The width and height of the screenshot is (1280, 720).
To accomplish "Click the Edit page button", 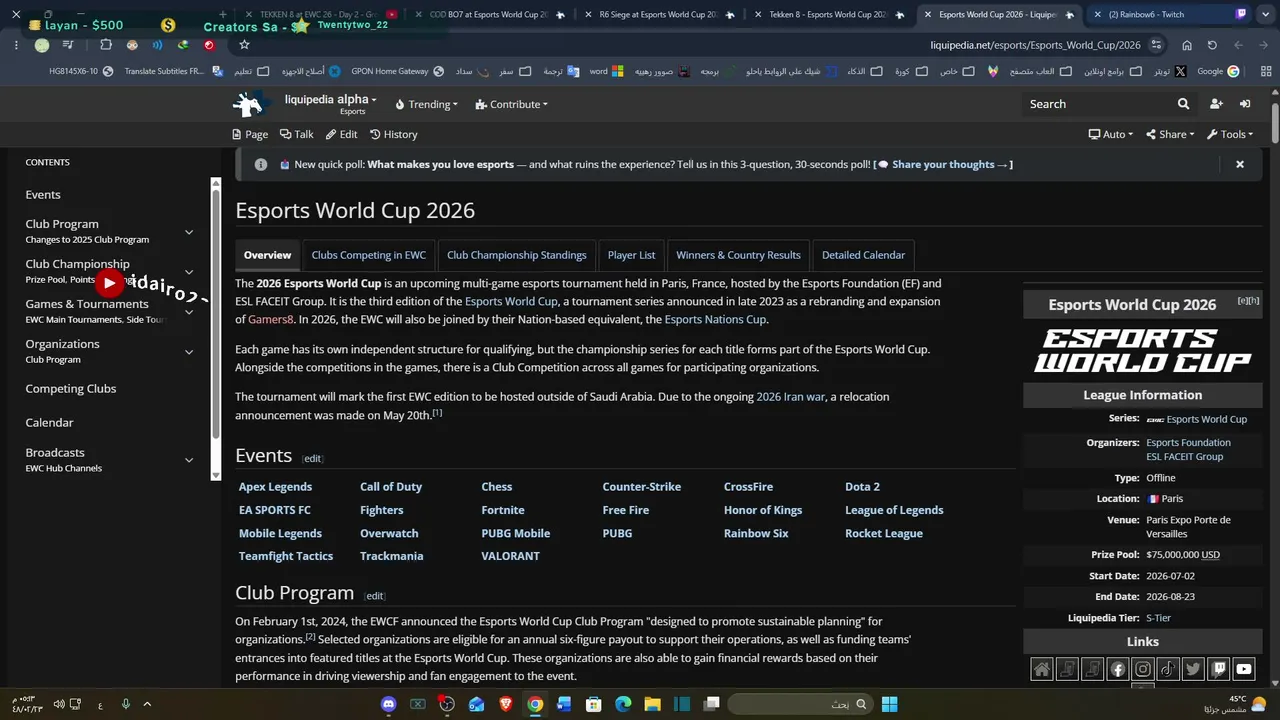I will tap(340, 134).
